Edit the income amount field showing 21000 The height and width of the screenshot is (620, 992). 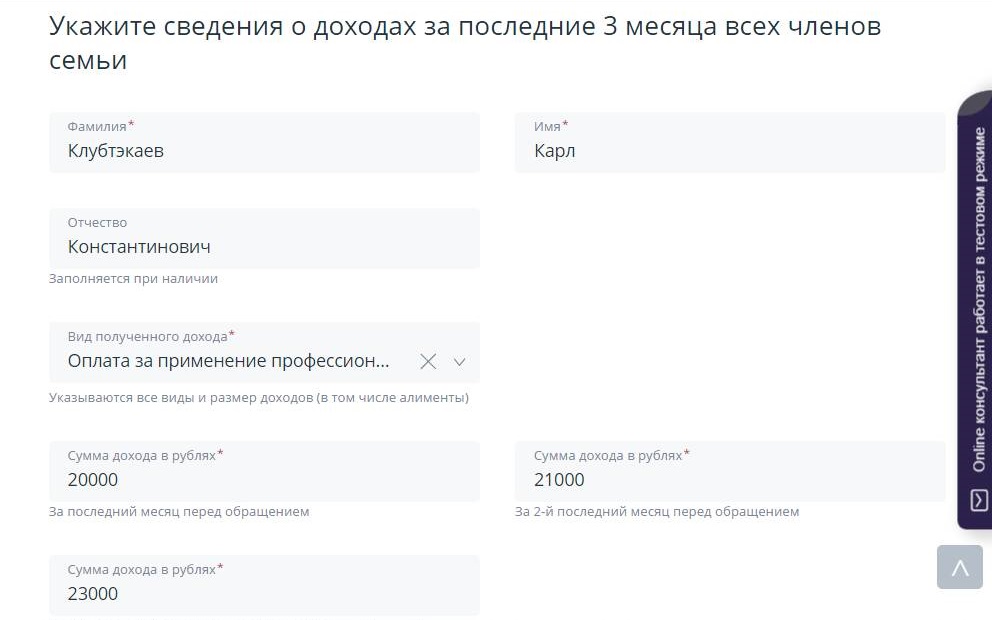[x=729, y=480]
